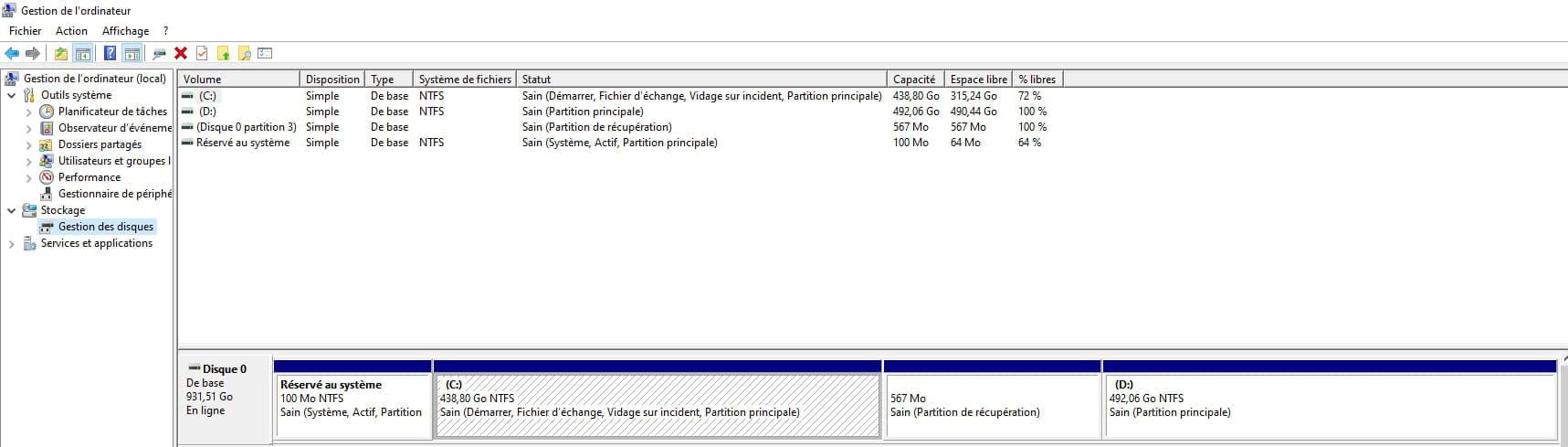Expand the Performance node
Viewport: 1568px width, 447px height.
[28, 177]
